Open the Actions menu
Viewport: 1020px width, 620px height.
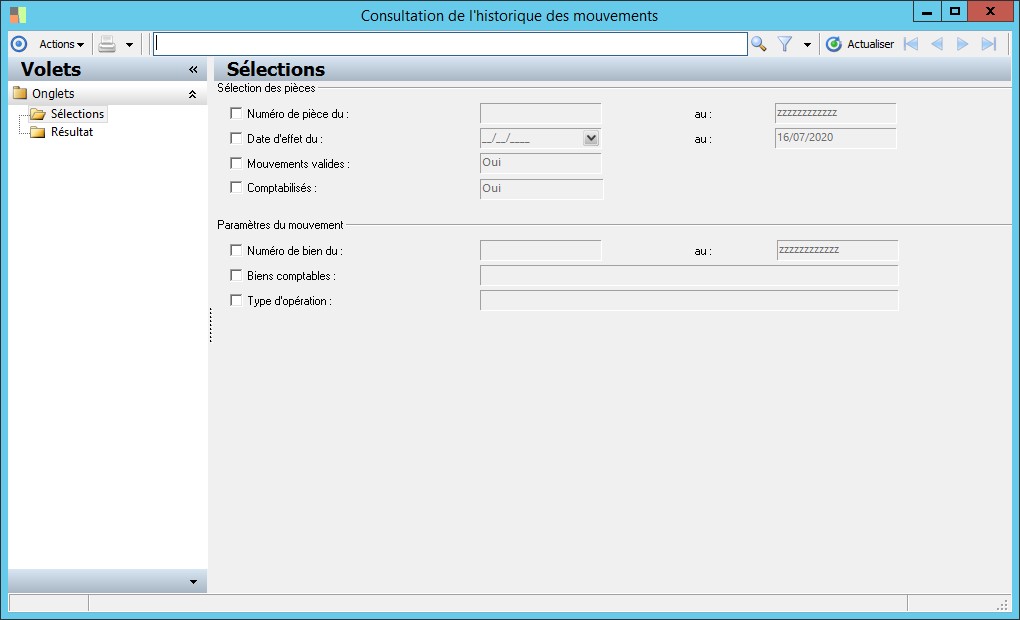[x=61, y=44]
